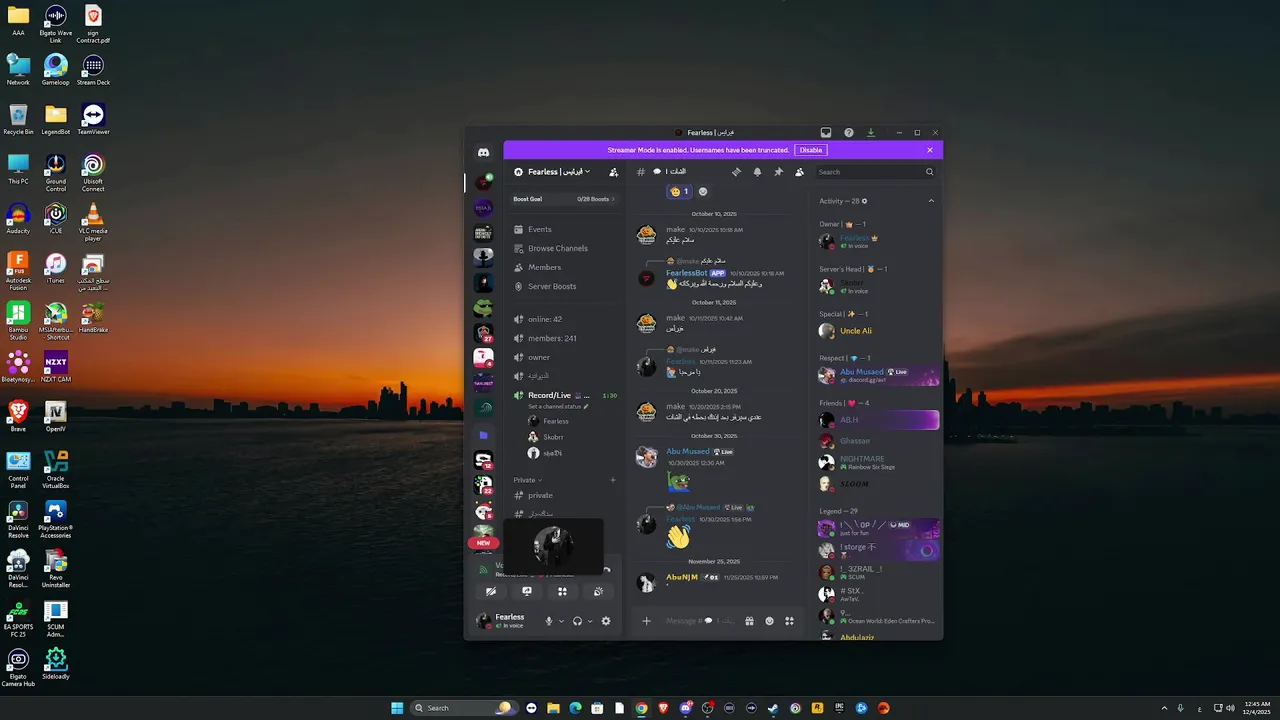The width and height of the screenshot is (1280, 720).
Task: Open the microphone input options arrow
Action: [561, 621]
